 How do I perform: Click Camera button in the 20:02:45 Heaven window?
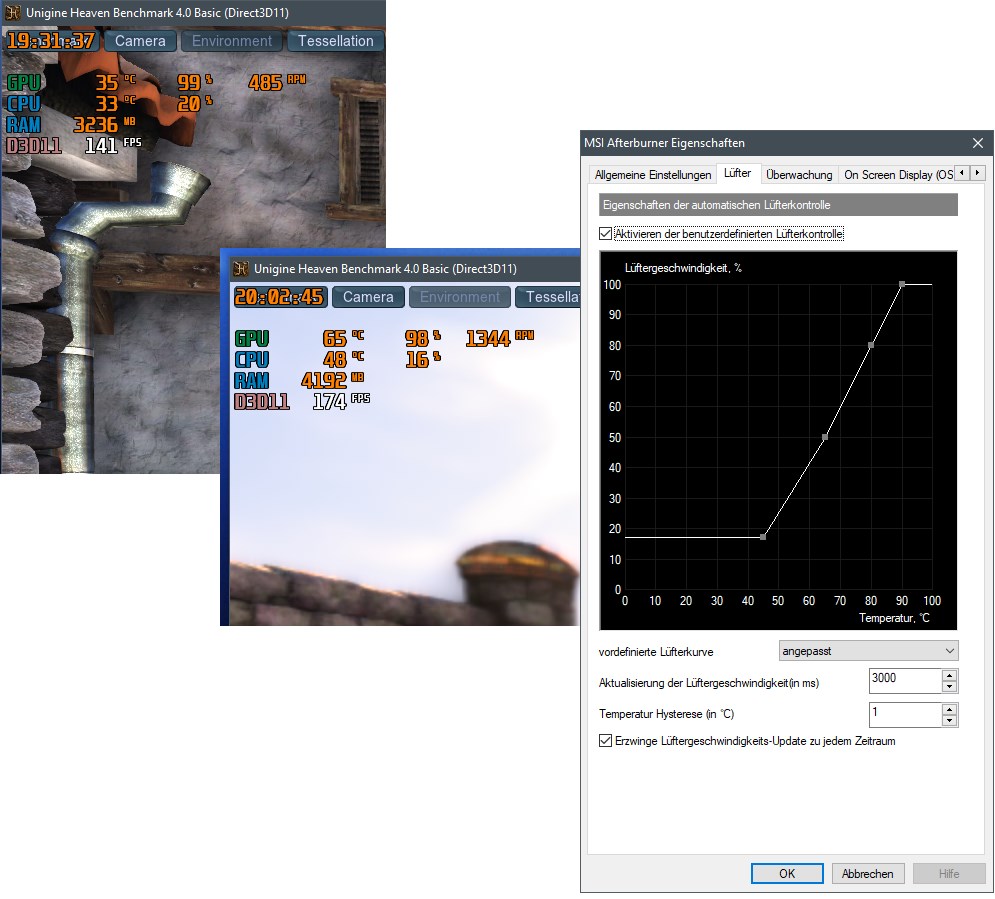[368, 297]
